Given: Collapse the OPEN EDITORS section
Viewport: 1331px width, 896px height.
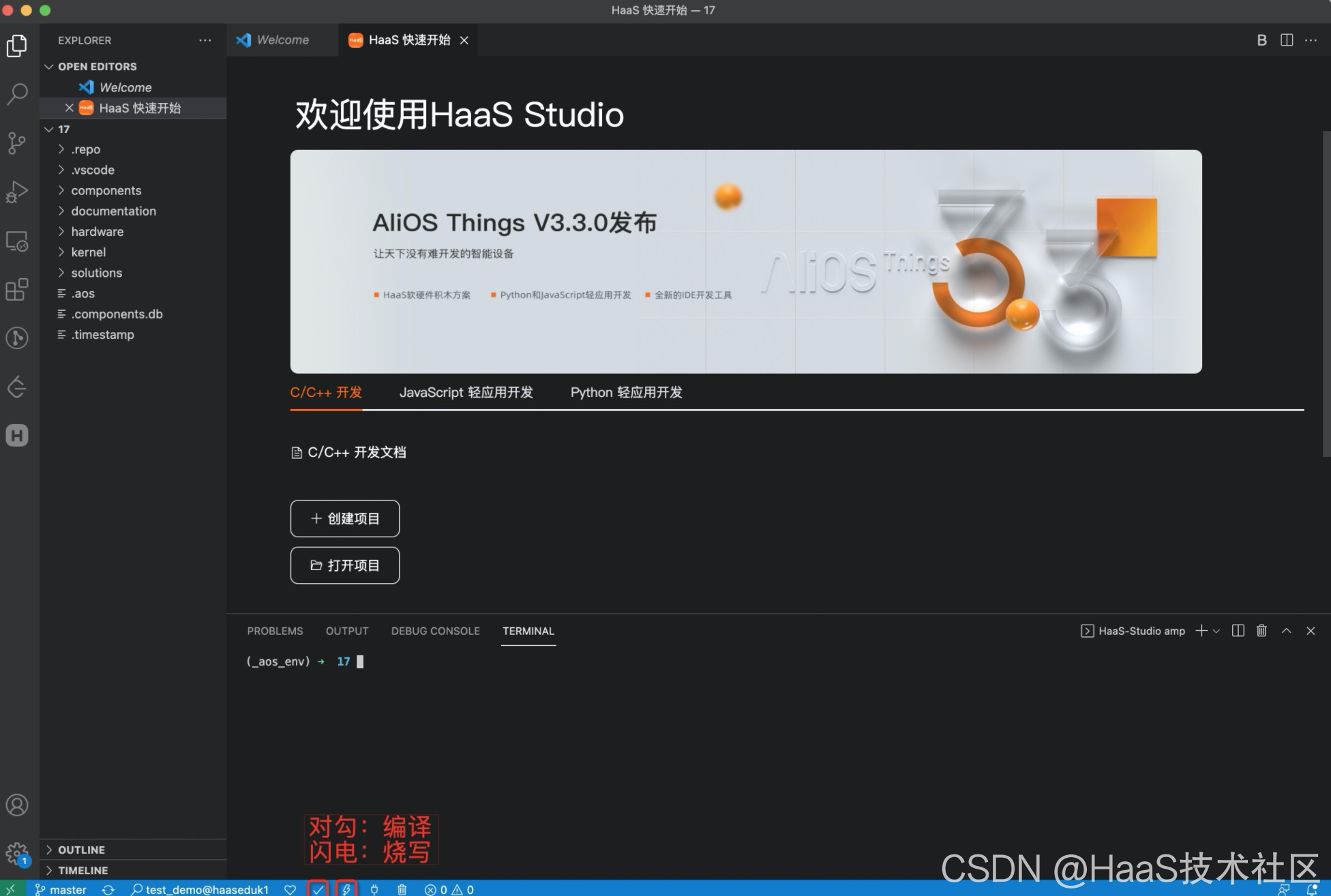Looking at the screenshot, I should click(97, 66).
